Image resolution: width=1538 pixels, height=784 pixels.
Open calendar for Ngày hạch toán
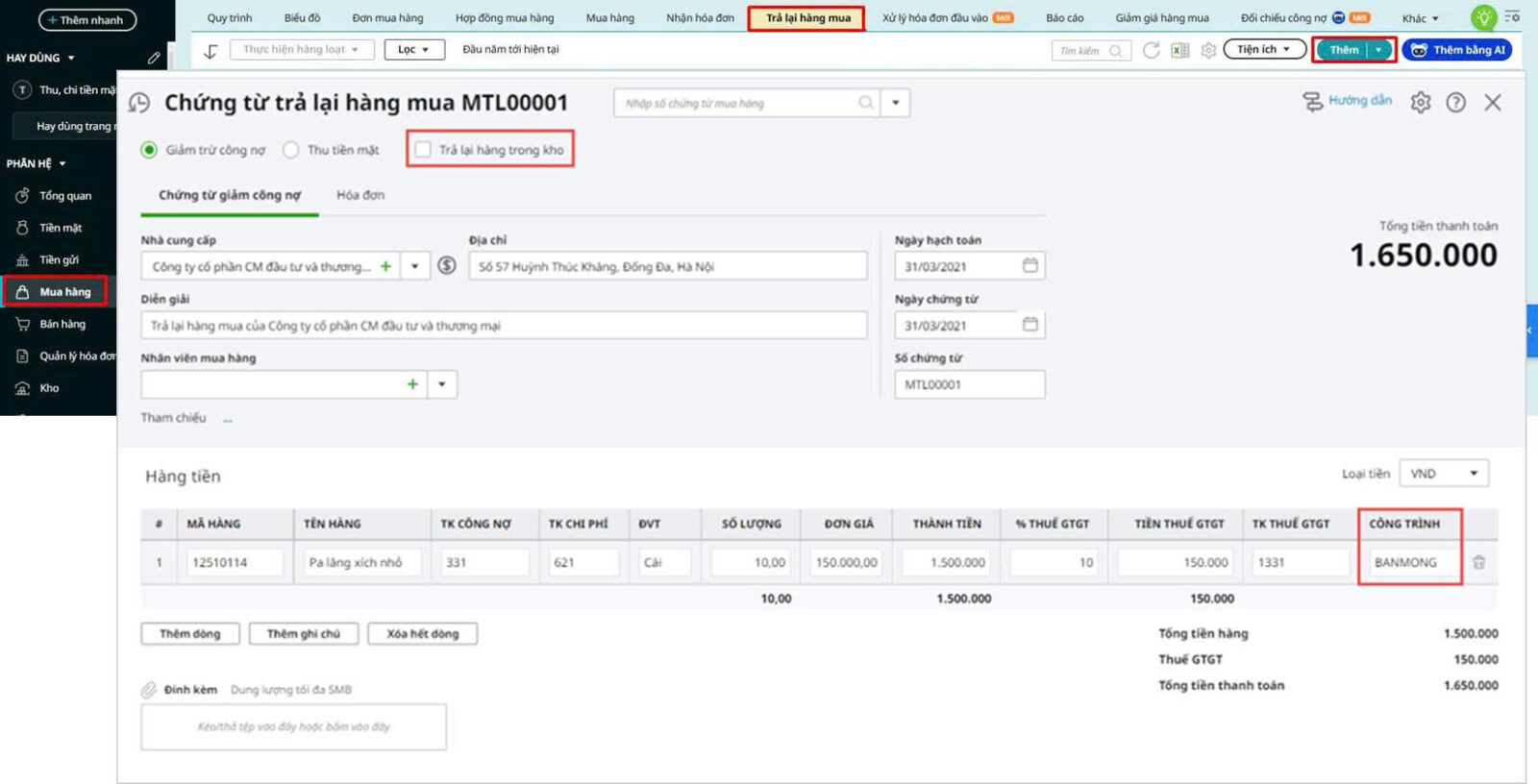click(x=1029, y=266)
